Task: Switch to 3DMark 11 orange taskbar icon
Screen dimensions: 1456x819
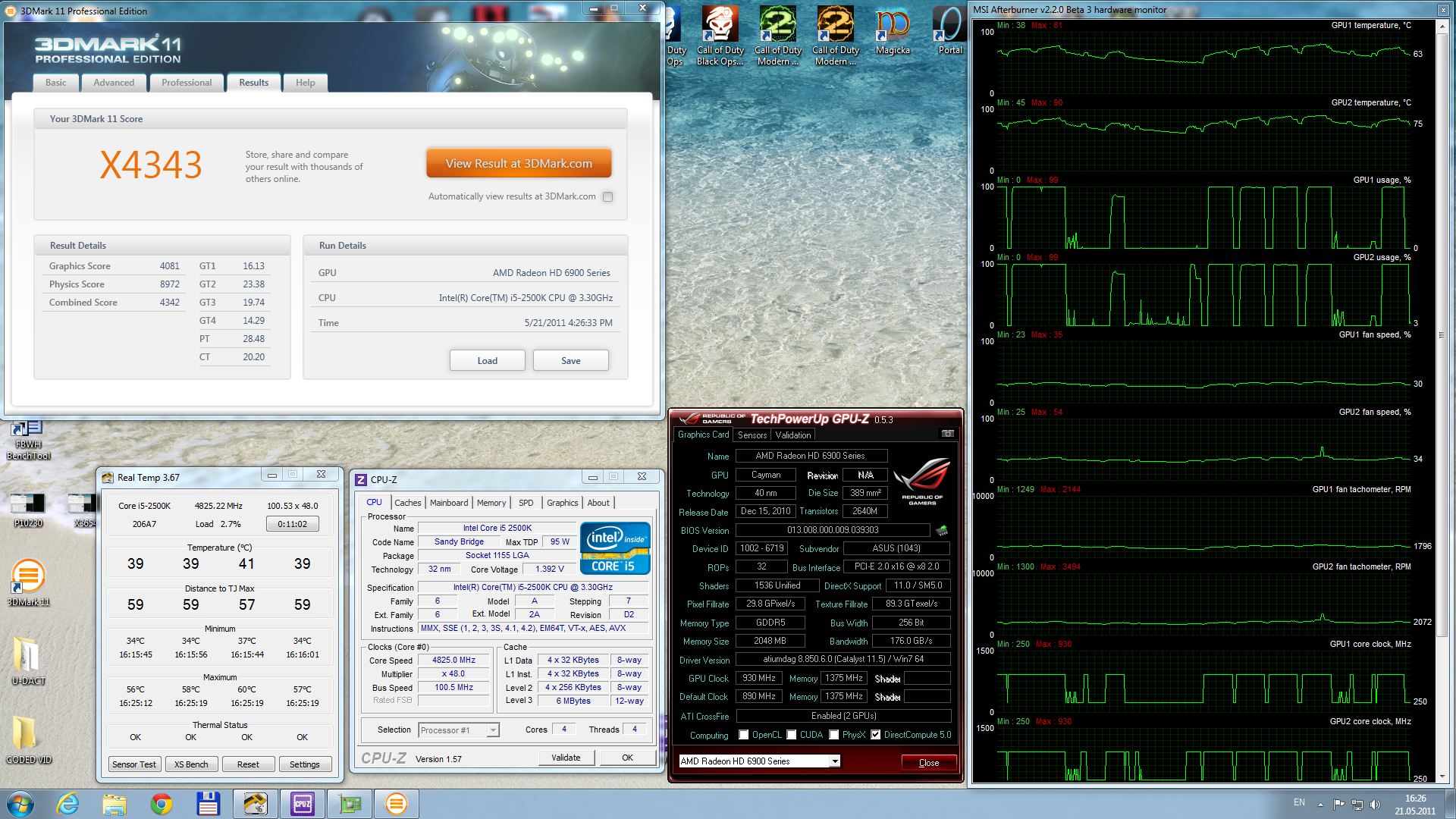Action: coord(397,804)
